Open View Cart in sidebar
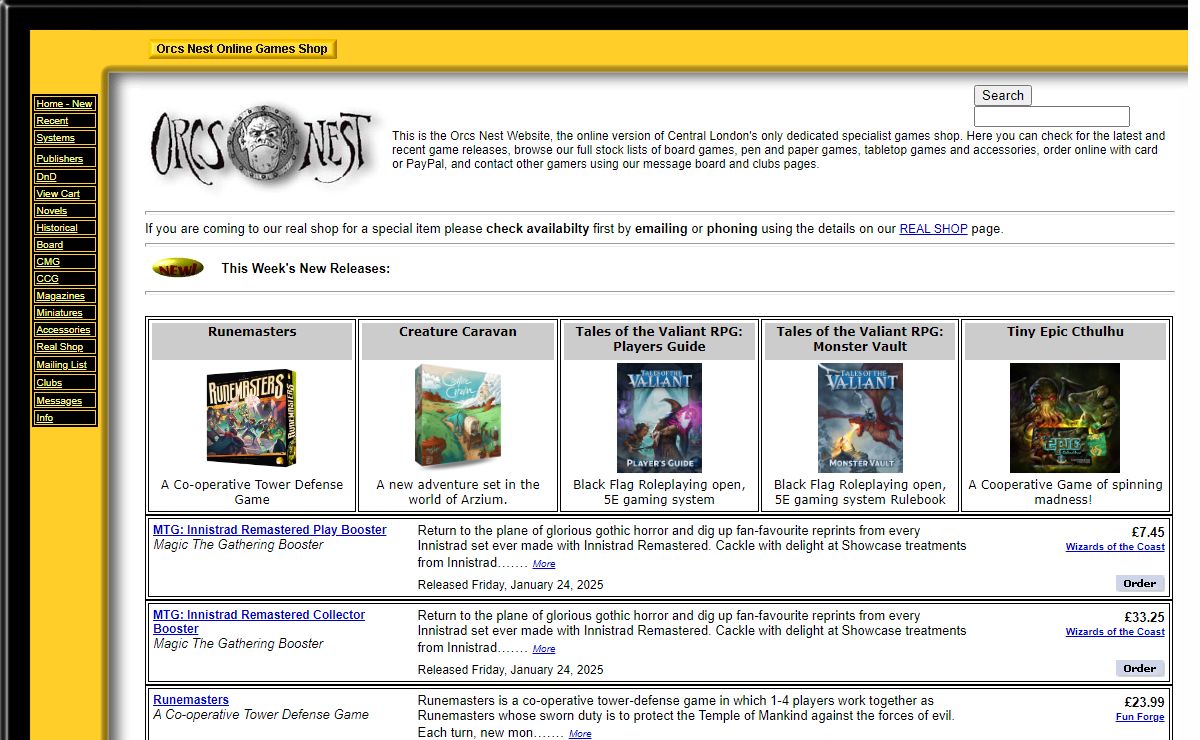 58,194
